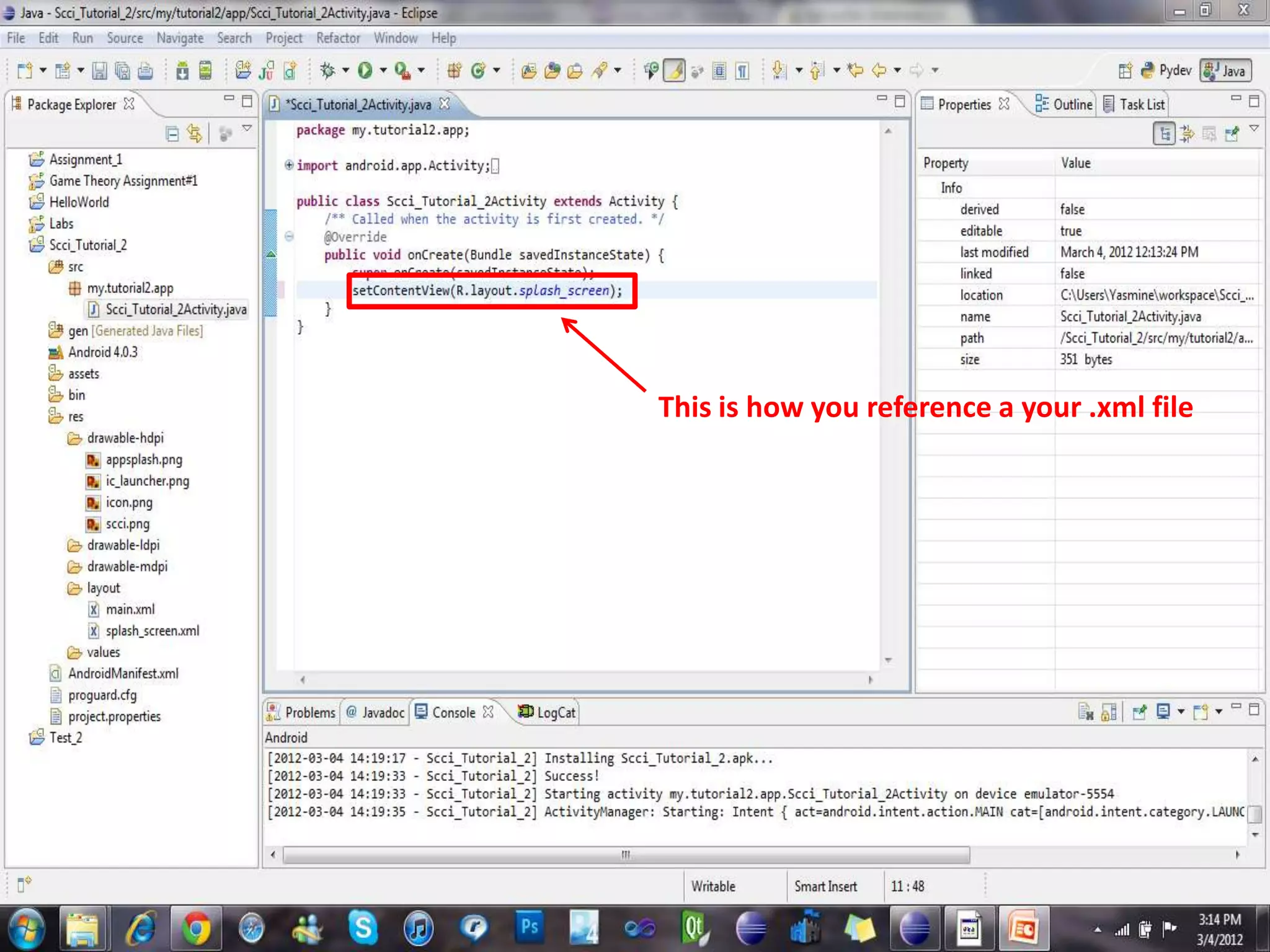Click the green Run button icon
The image size is (1270, 952).
[365, 71]
